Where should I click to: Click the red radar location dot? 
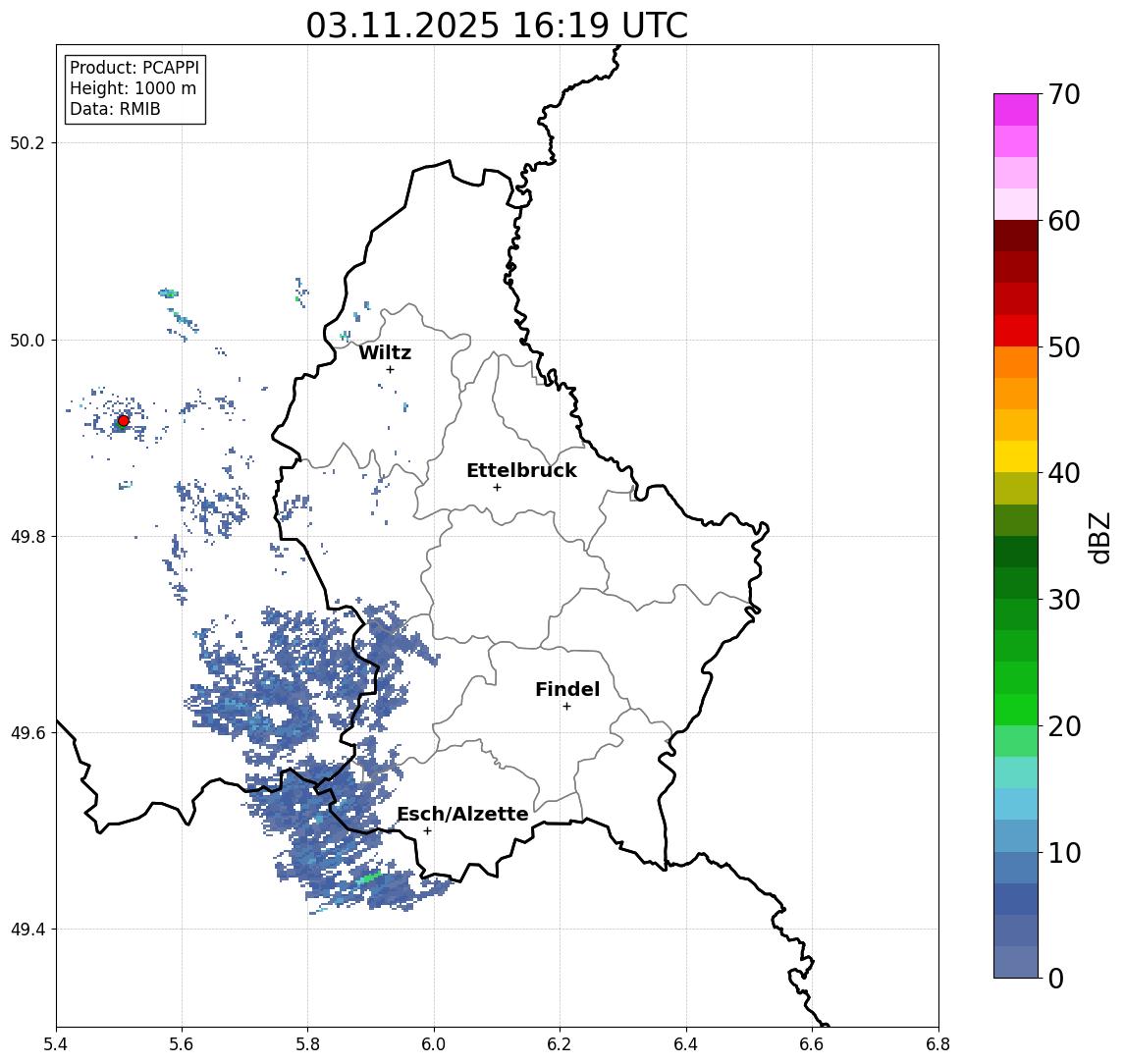(x=124, y=421)
